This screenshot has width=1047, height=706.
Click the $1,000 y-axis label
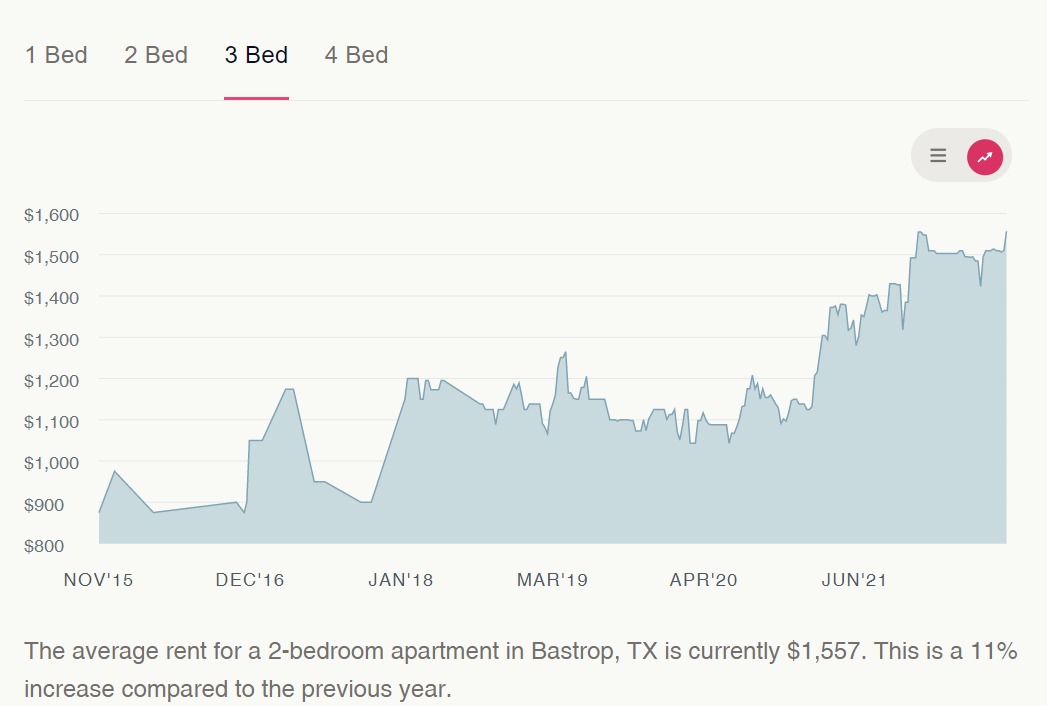[51, 463]
